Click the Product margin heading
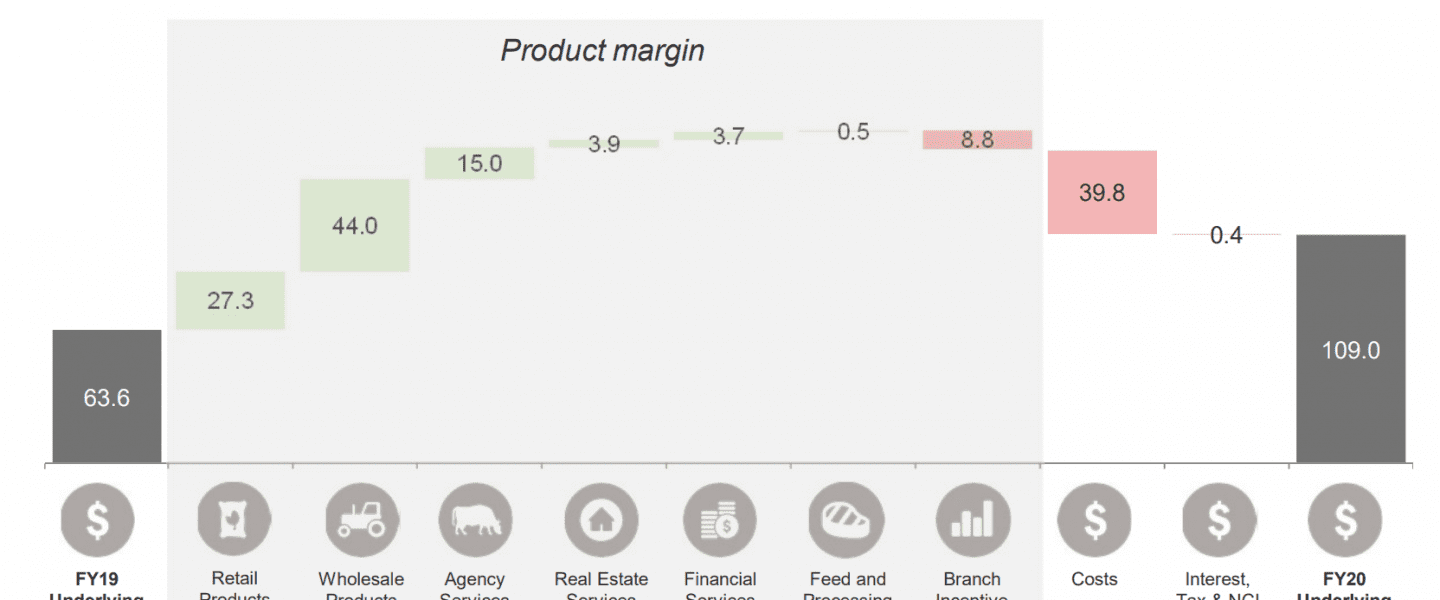 (602, 50)
